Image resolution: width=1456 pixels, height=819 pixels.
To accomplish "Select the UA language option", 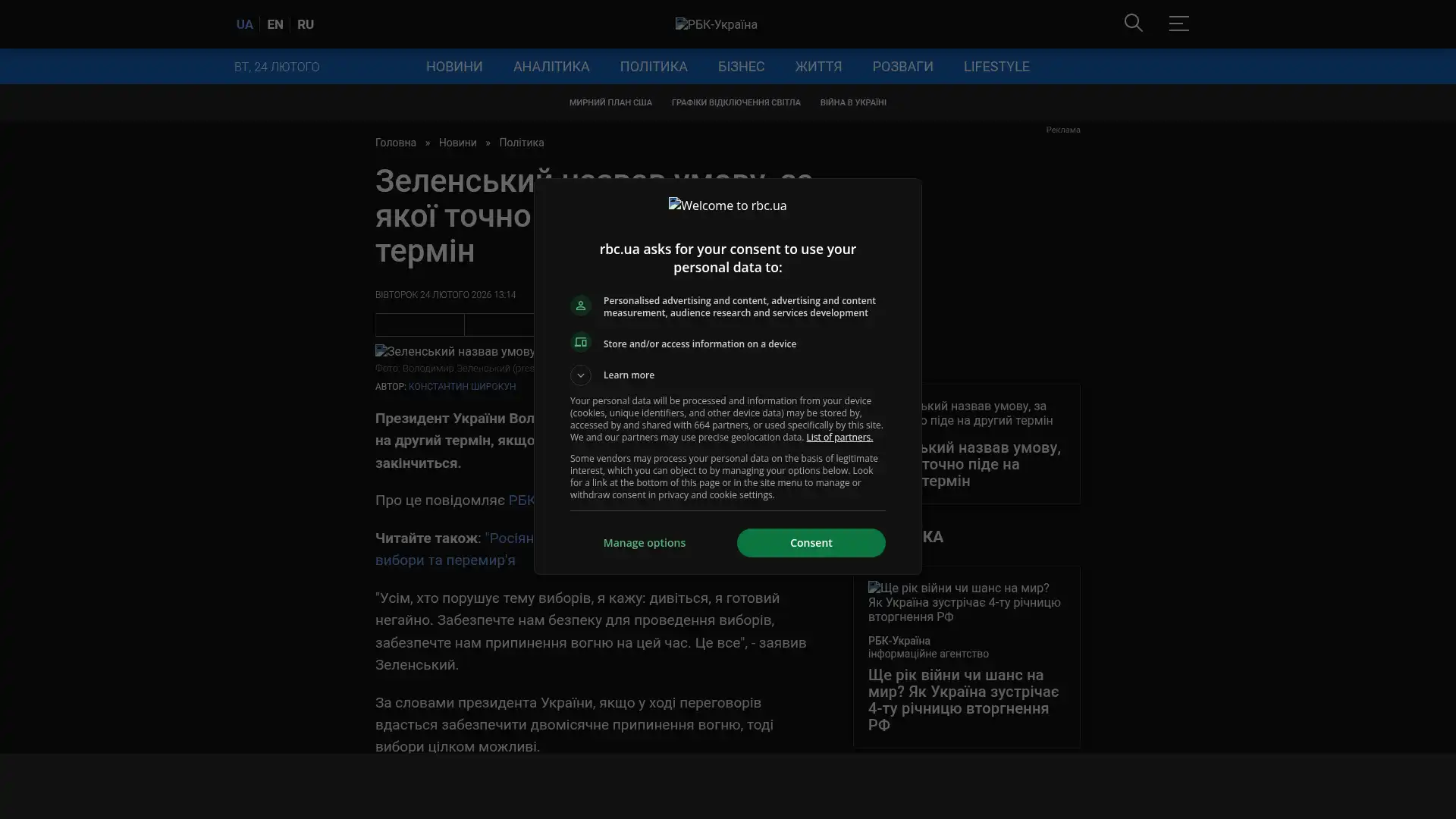I will 244,25.
